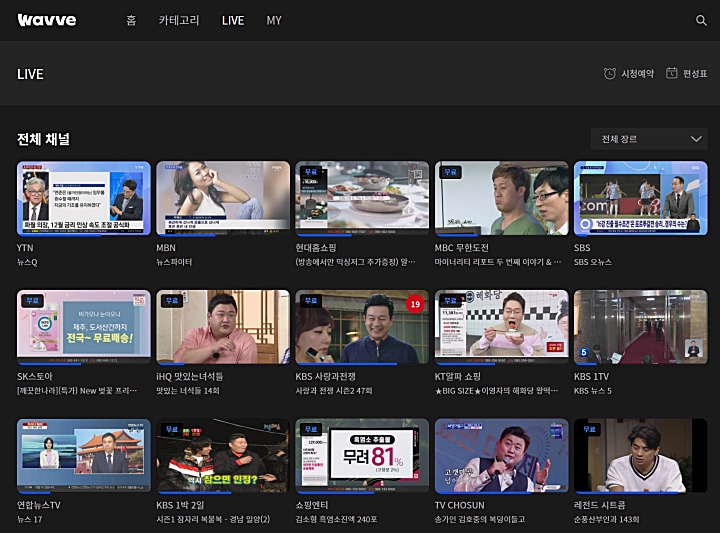720x533 pixels.
Task: Click the 레전드 시트콤 channel name
Action: (x=600, y=505)
